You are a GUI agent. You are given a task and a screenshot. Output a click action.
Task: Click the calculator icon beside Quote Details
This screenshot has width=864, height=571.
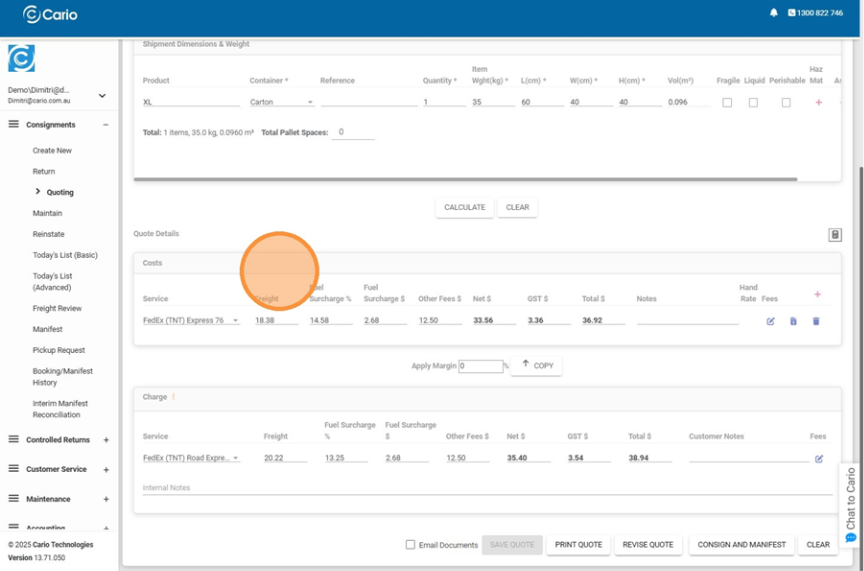point(835,235)
